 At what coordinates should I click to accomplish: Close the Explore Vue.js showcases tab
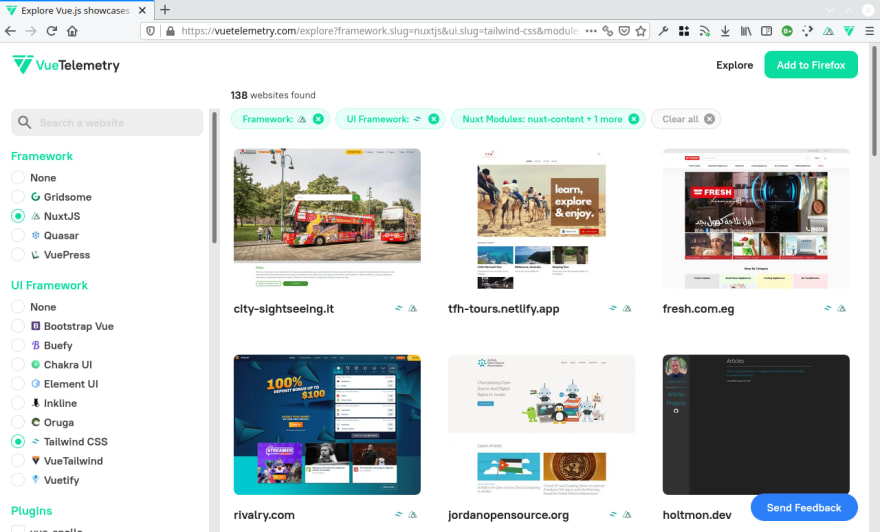143,10
